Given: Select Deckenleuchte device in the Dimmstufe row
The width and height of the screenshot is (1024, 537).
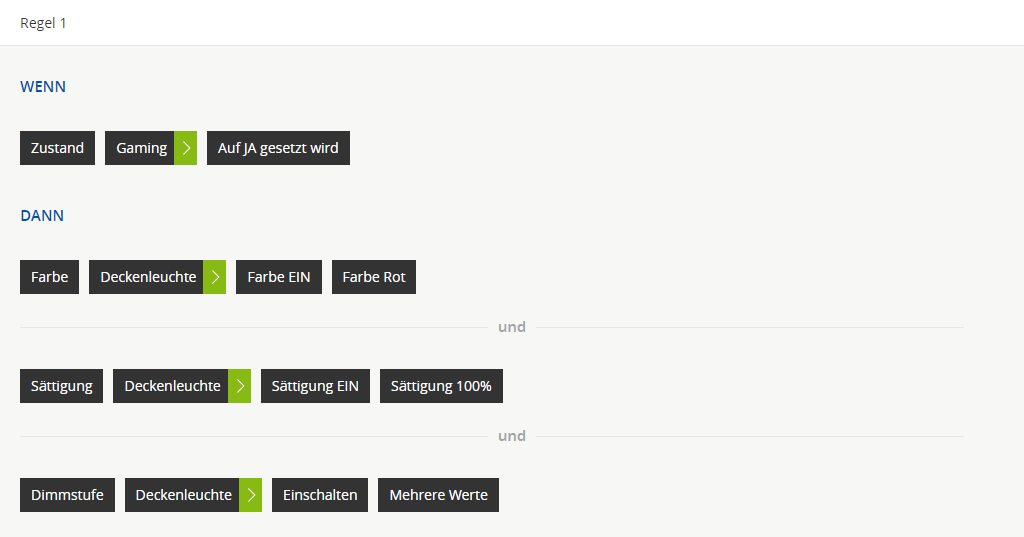Looking at the screenshot, I should coord(182,495).
